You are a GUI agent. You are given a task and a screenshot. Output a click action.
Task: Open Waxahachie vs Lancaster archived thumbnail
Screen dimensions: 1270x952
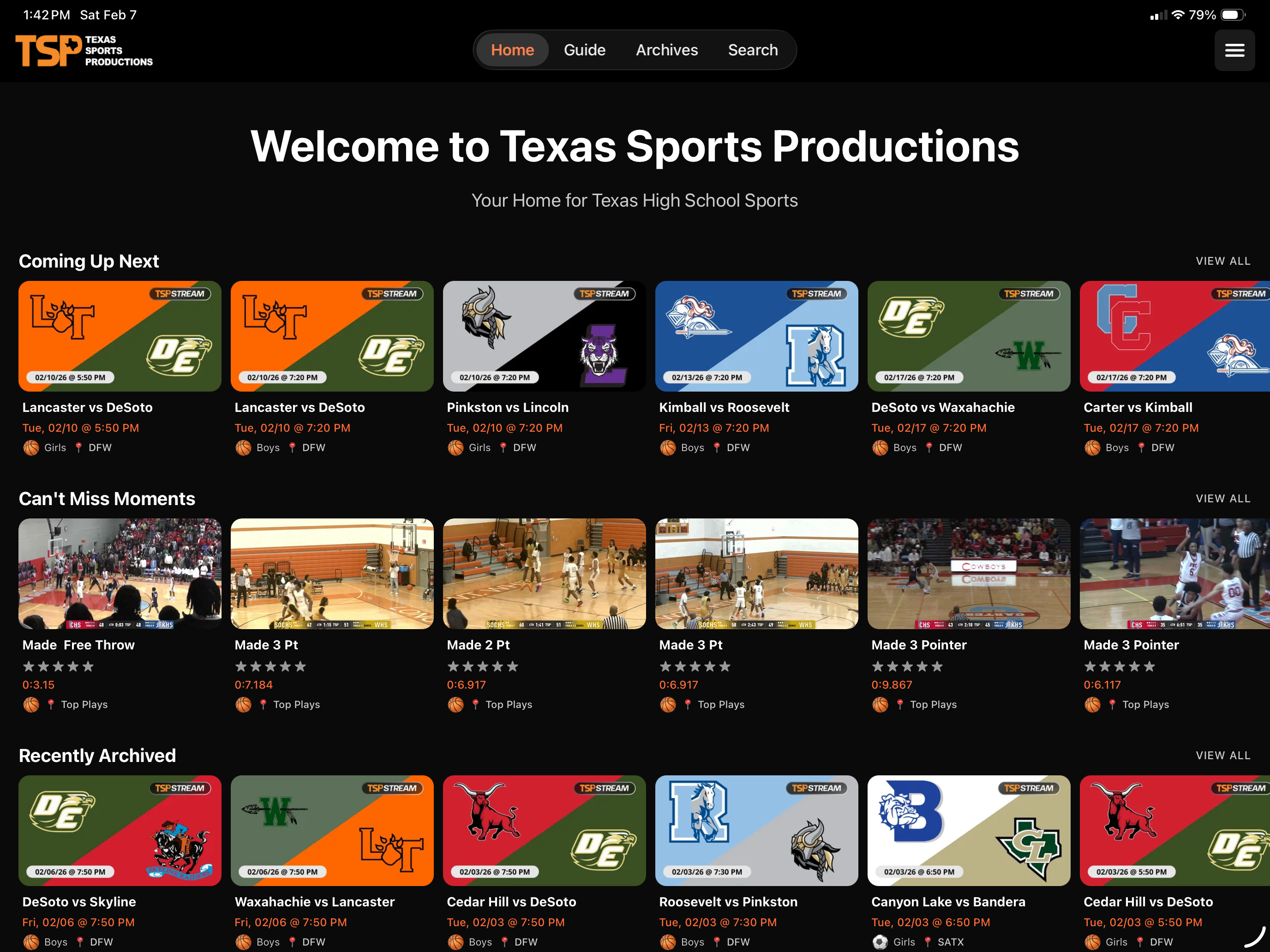332,831
